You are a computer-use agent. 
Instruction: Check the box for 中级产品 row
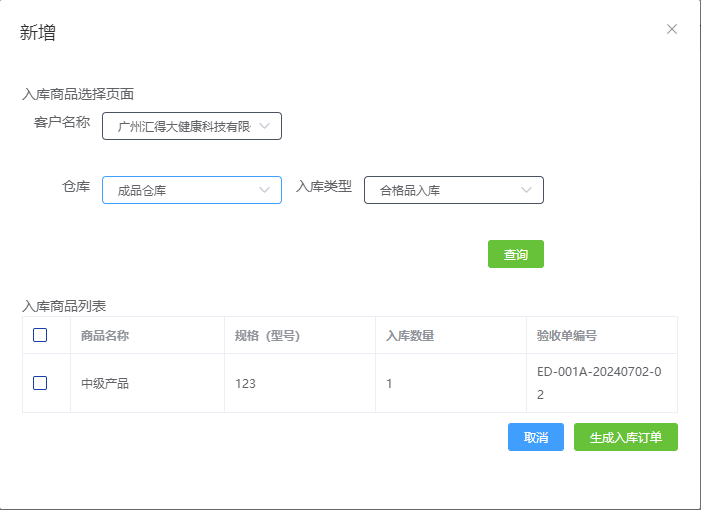tap(40, 382)
